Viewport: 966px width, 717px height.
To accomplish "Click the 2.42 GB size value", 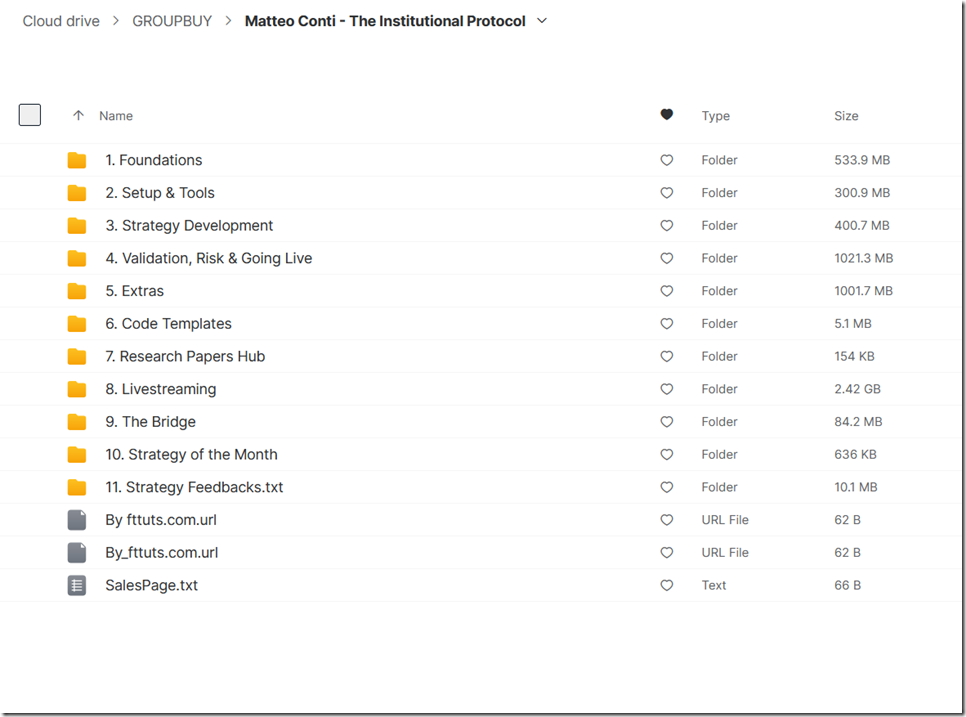I will point(857,389).
